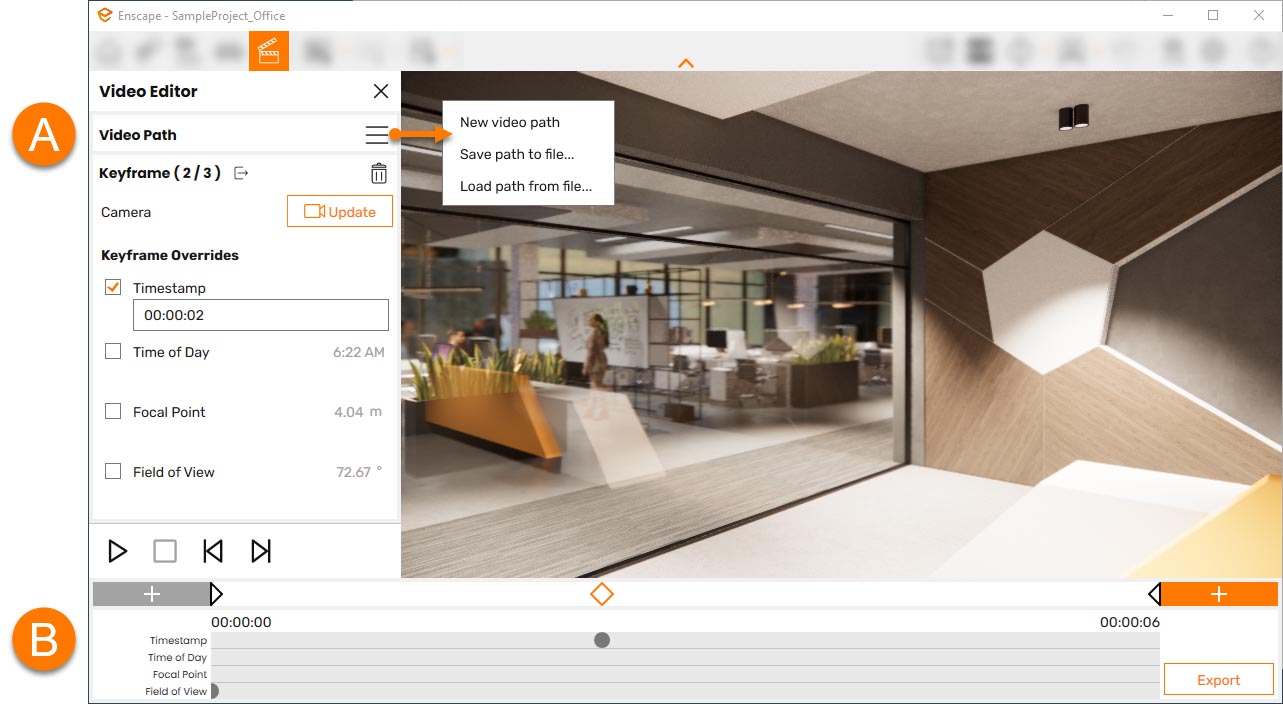Delete the current keyframe via trash icon
Viewport: 1283px width, 704px height.
point(378,172)
